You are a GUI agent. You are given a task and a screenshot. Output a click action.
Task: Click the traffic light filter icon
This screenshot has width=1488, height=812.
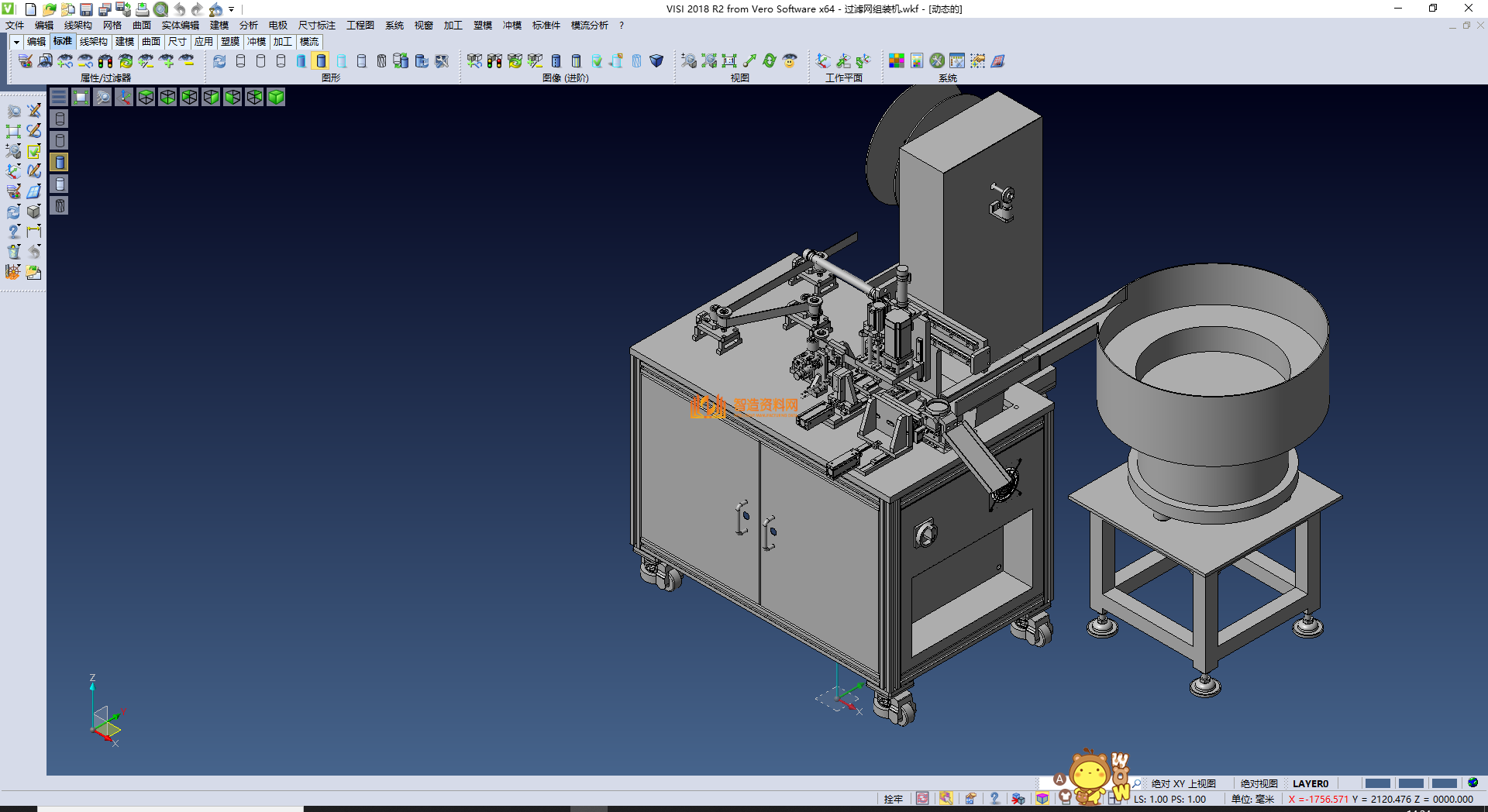(105, 60)
